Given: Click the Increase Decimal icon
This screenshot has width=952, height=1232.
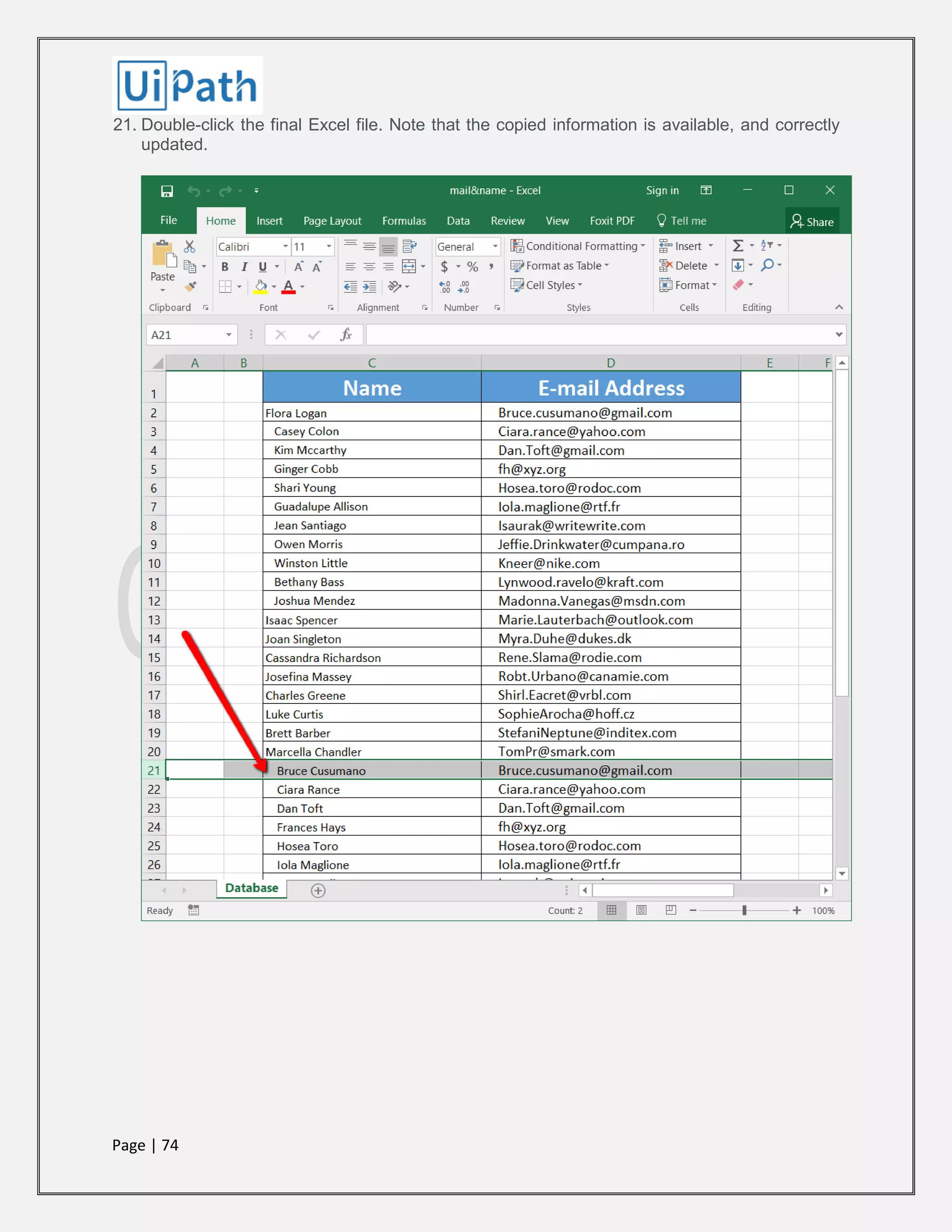Looking at the screenshot, I should click(445, 287).
